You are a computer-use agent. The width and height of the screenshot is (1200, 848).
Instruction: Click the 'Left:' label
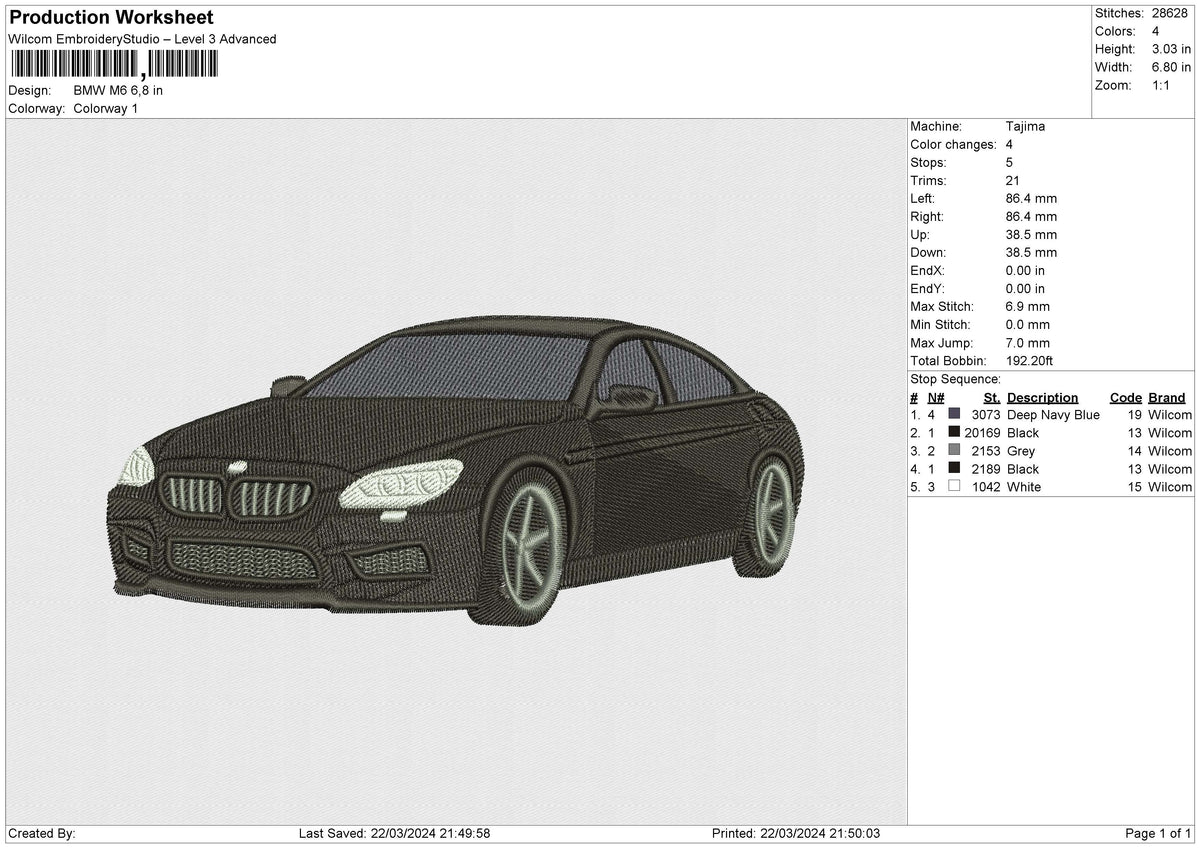(923, 199)
